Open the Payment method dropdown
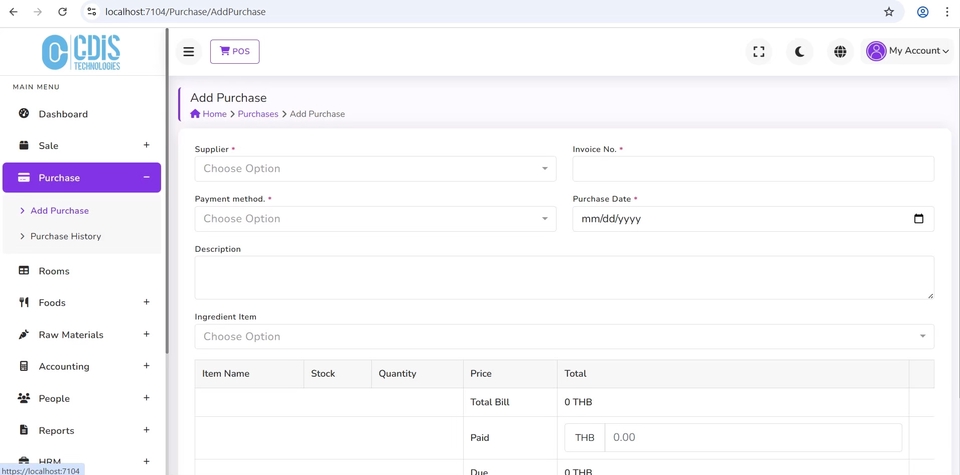960x475 pixels. pos(375,219)
